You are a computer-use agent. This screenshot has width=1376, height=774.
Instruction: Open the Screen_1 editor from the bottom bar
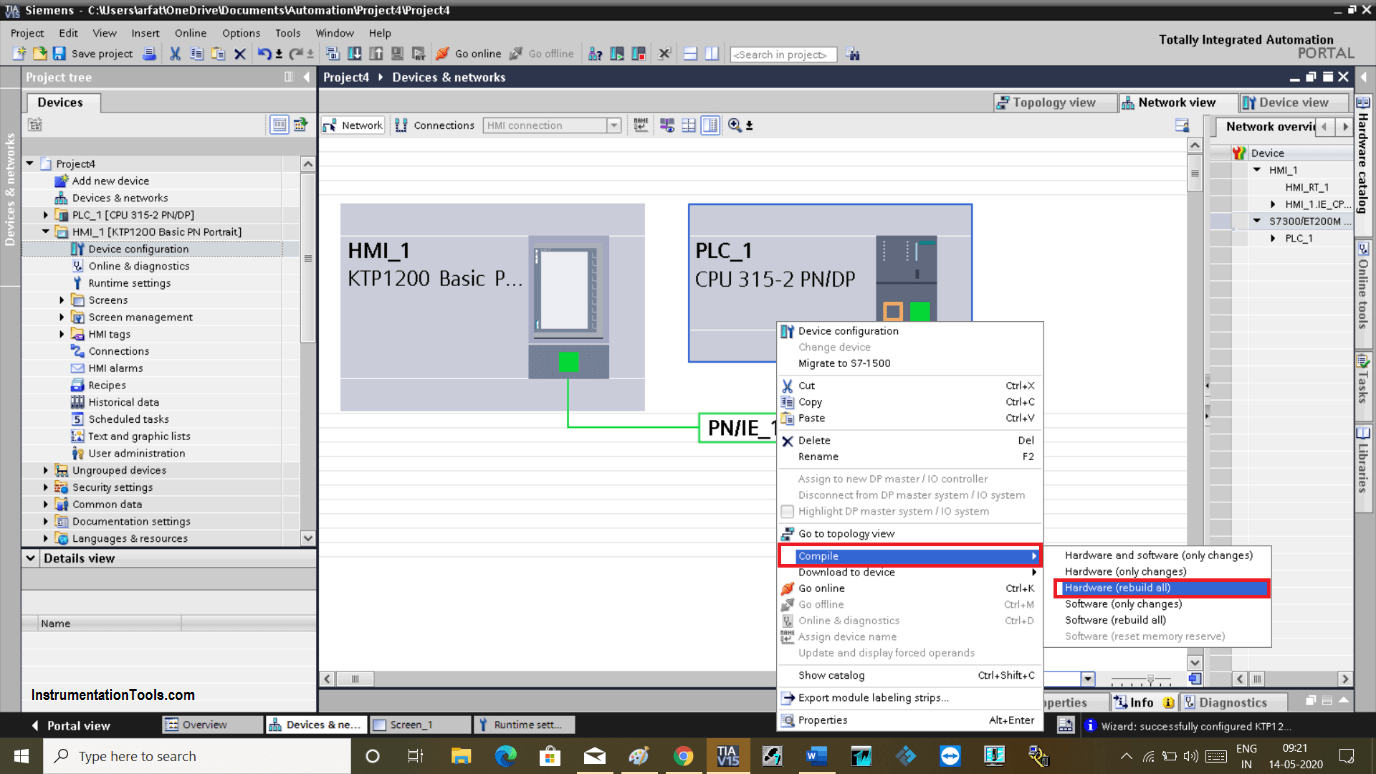click(x=419, y=725)
